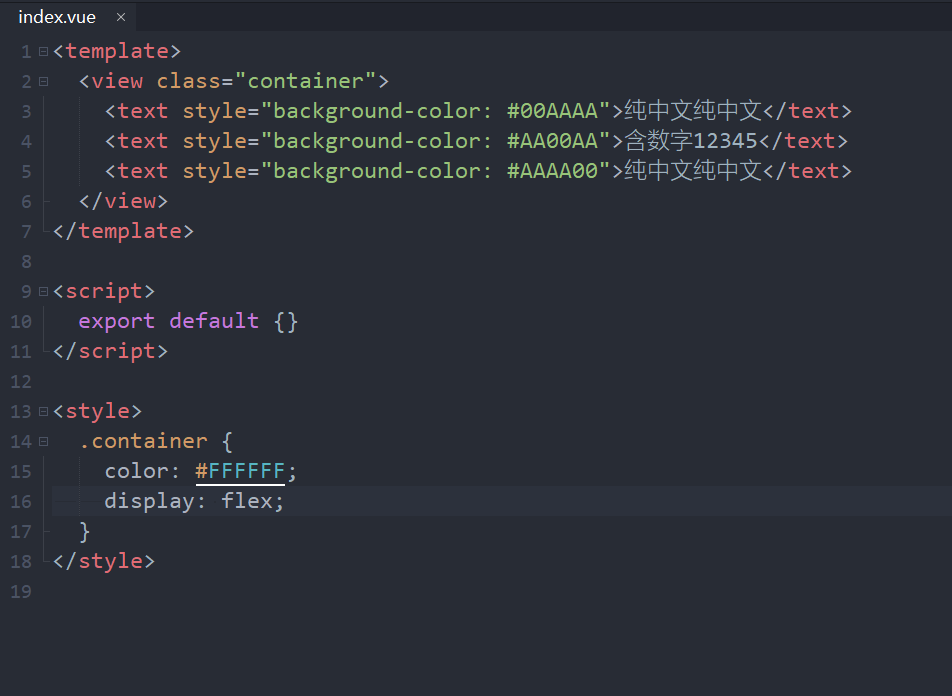Collapse the style block fold marker
Image resolution: width=952 pixels, height=696 pixels.
pyautogui.click(x=44, y=412)
